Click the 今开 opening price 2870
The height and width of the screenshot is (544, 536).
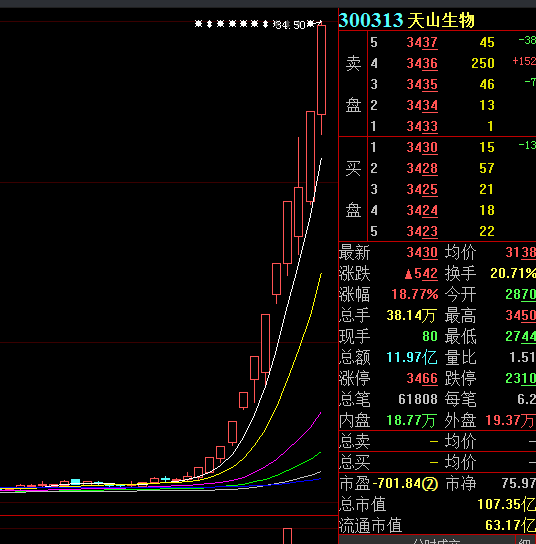pyautogui.click(x=520, y=295)
